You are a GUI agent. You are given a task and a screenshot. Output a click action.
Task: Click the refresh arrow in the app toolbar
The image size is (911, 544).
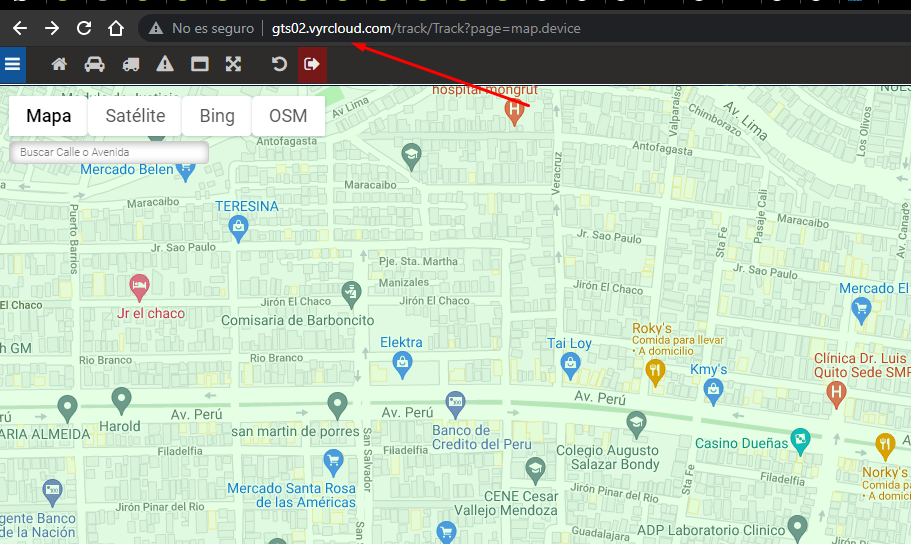click(x=279, y=65)
